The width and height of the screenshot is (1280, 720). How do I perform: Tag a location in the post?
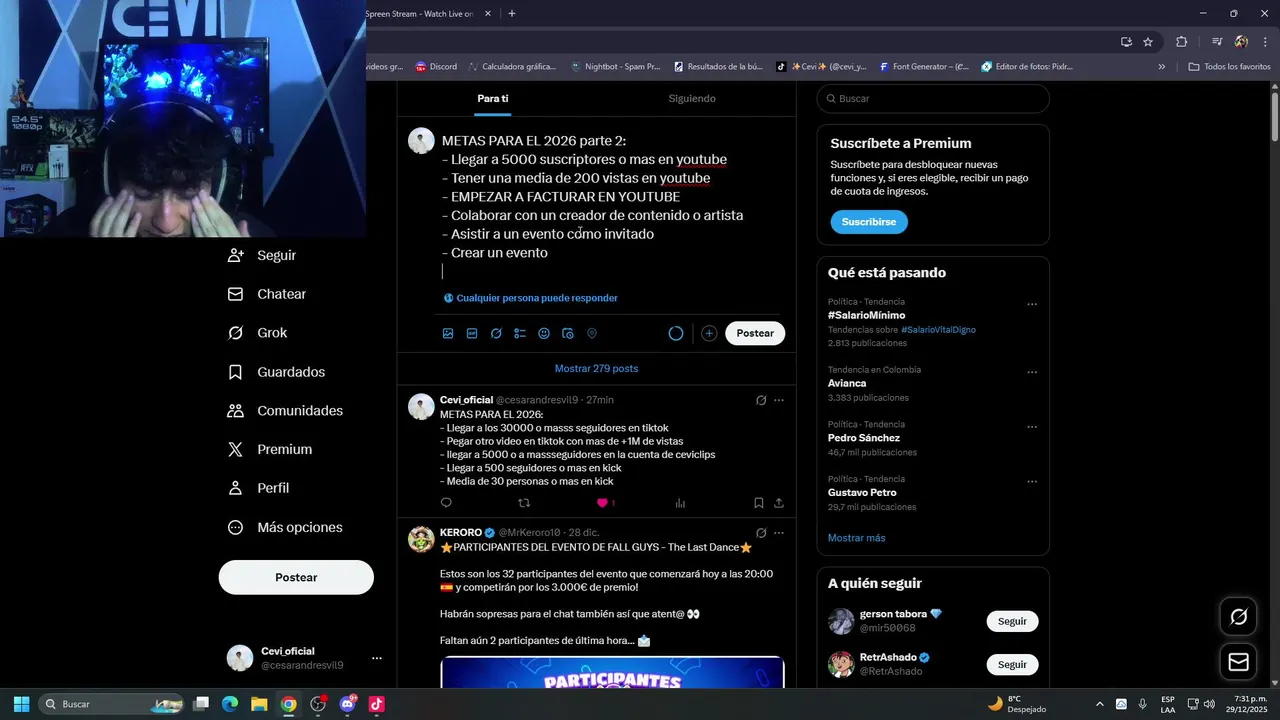pos(592,333)
